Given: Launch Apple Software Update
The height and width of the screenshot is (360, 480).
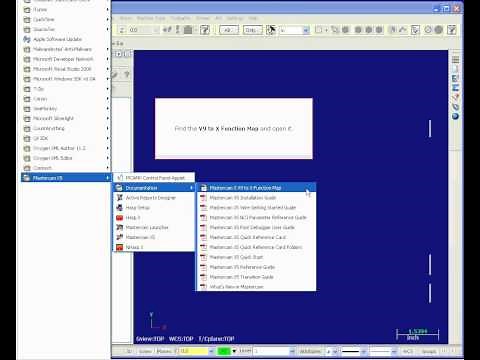Looking at the screenshot, I should point(65,39).
